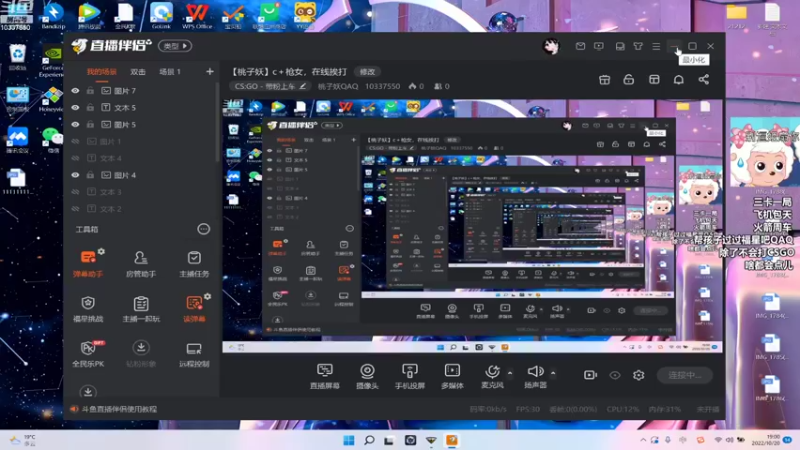Click the gift box icon below title bar

[x=605, y=80]
